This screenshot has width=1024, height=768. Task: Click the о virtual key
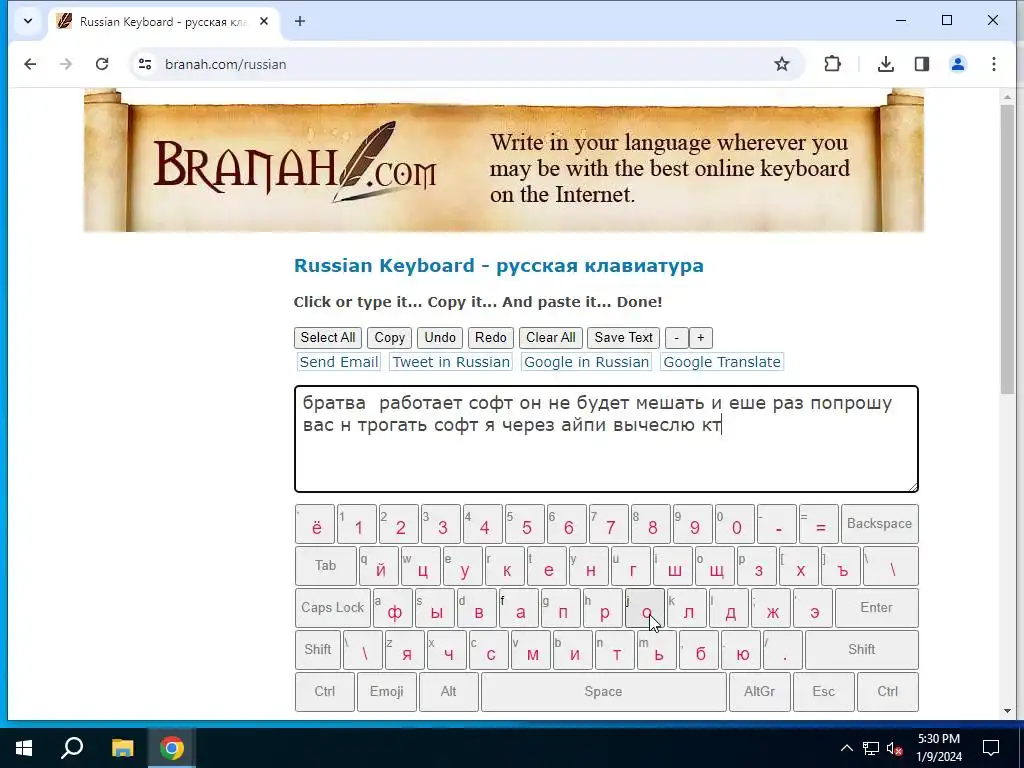click(x=645, y=607)
